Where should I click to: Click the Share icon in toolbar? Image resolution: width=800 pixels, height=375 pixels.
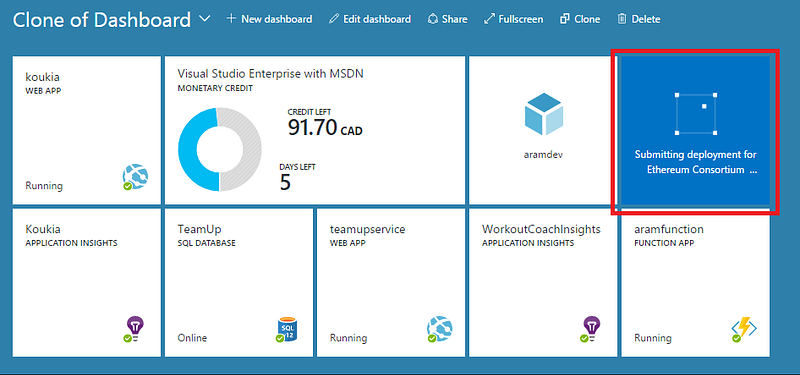tap(433, 19)
